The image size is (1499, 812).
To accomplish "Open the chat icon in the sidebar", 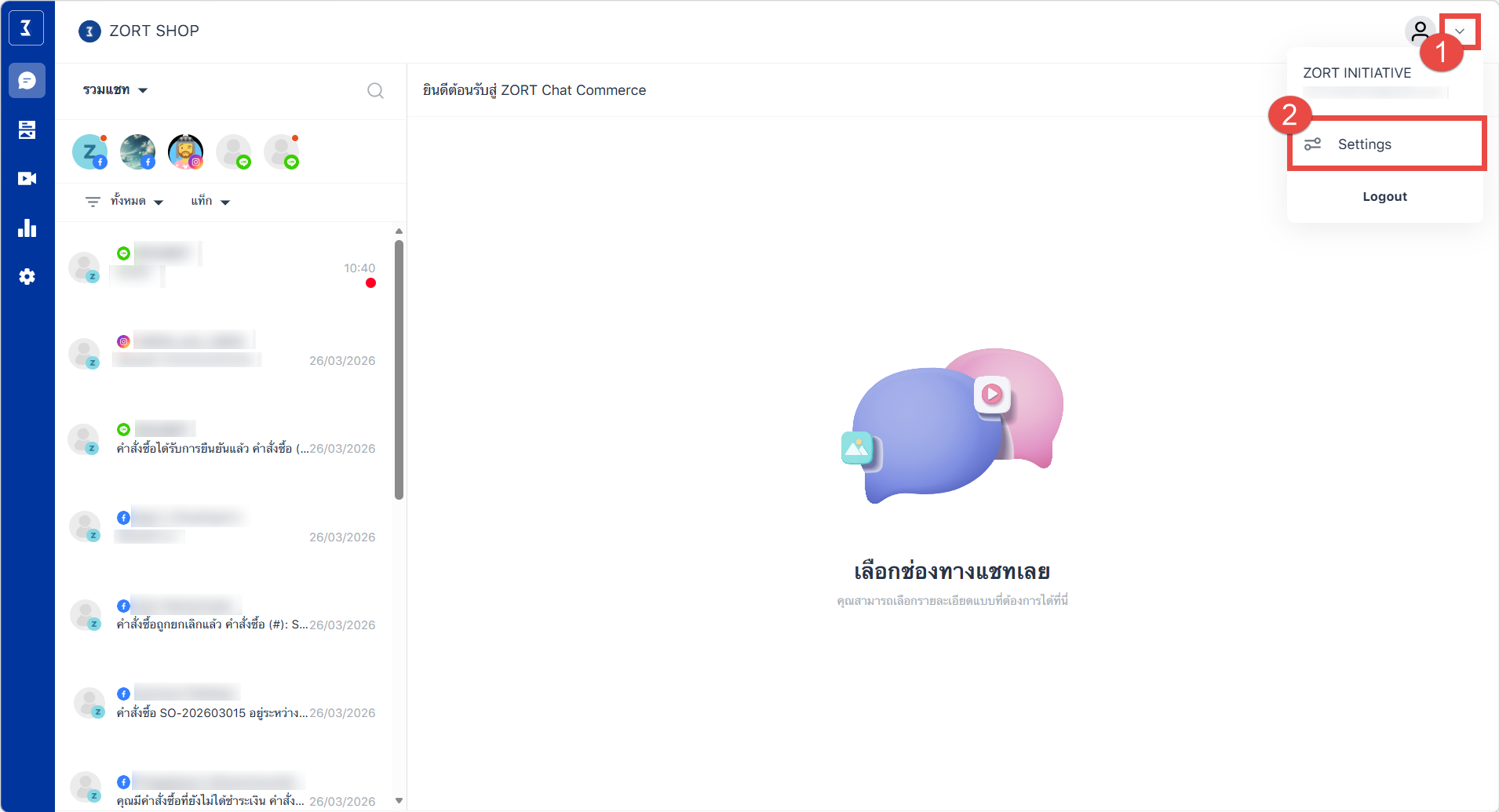I will pyautogui.click(x=27, y=81).
